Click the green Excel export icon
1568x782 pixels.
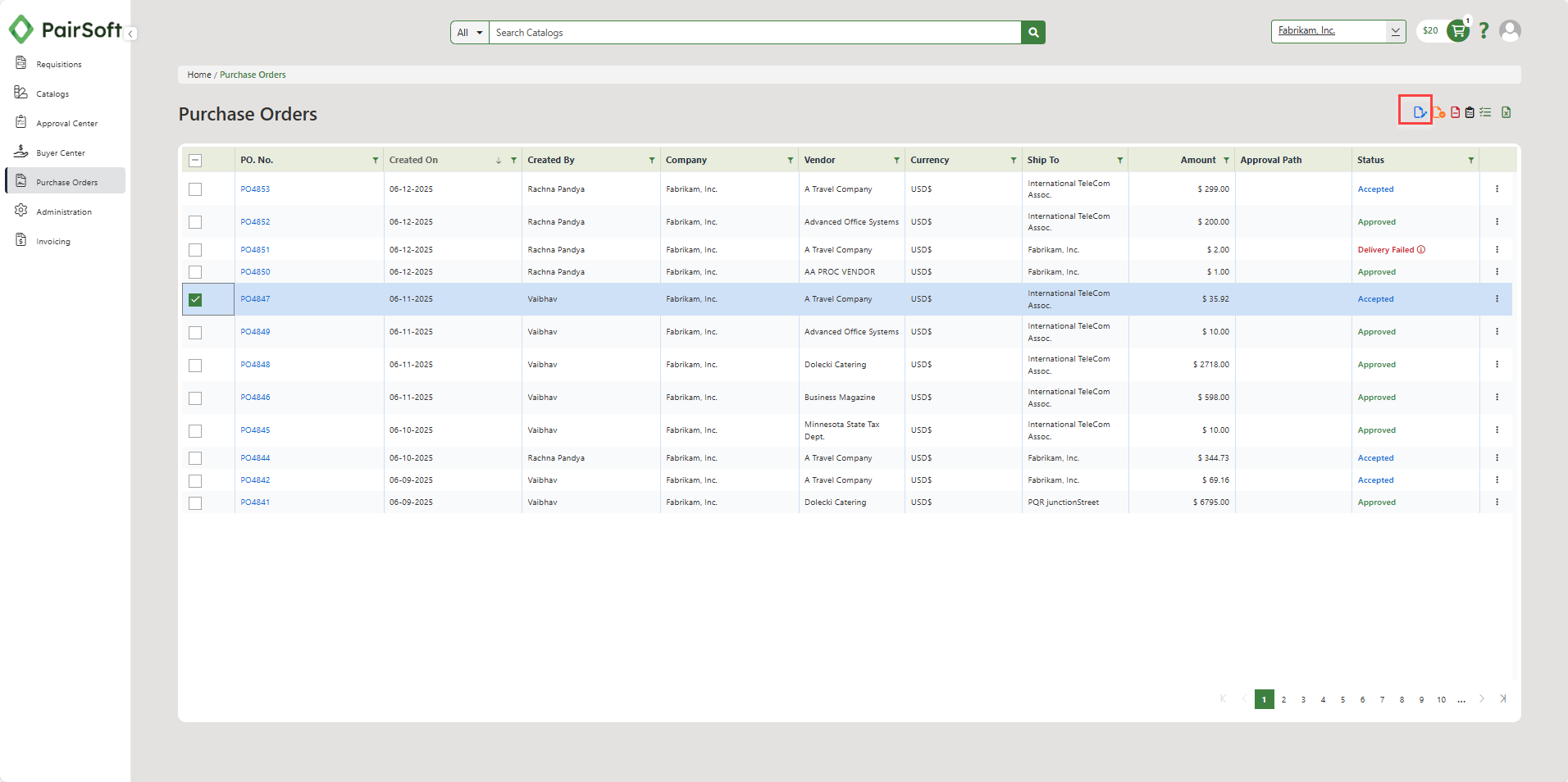click(1506, 112)
